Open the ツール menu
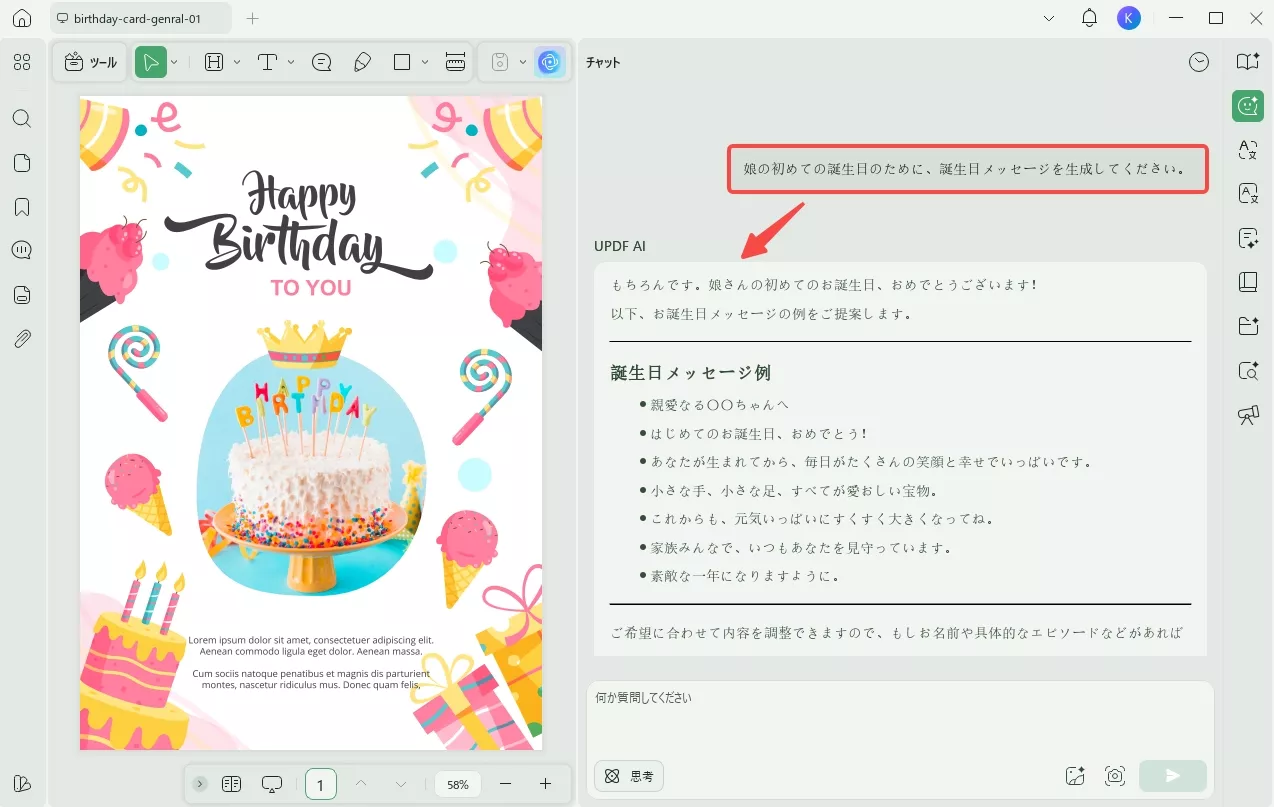The height and width of the screenshot is (807, 1274). (89, 61)
